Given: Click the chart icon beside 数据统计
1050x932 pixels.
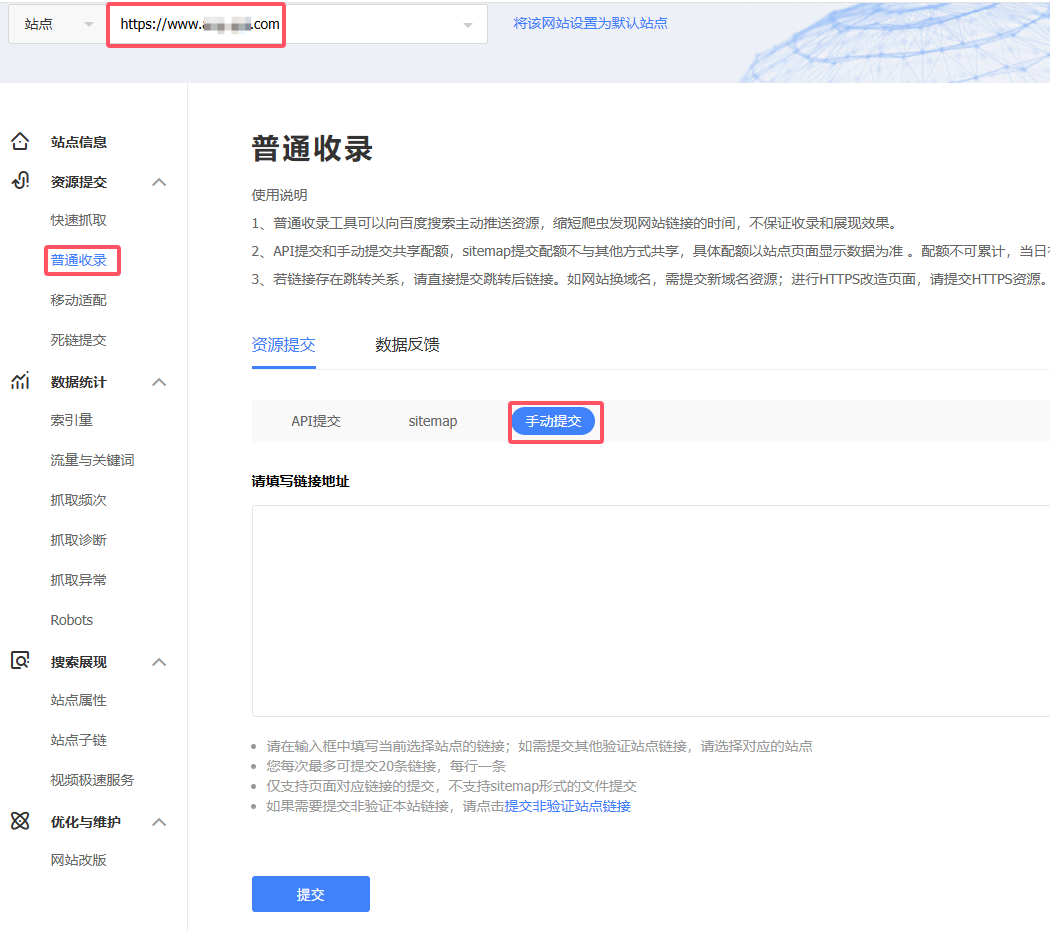Looking at the screenshot, I should click(20, 381).
